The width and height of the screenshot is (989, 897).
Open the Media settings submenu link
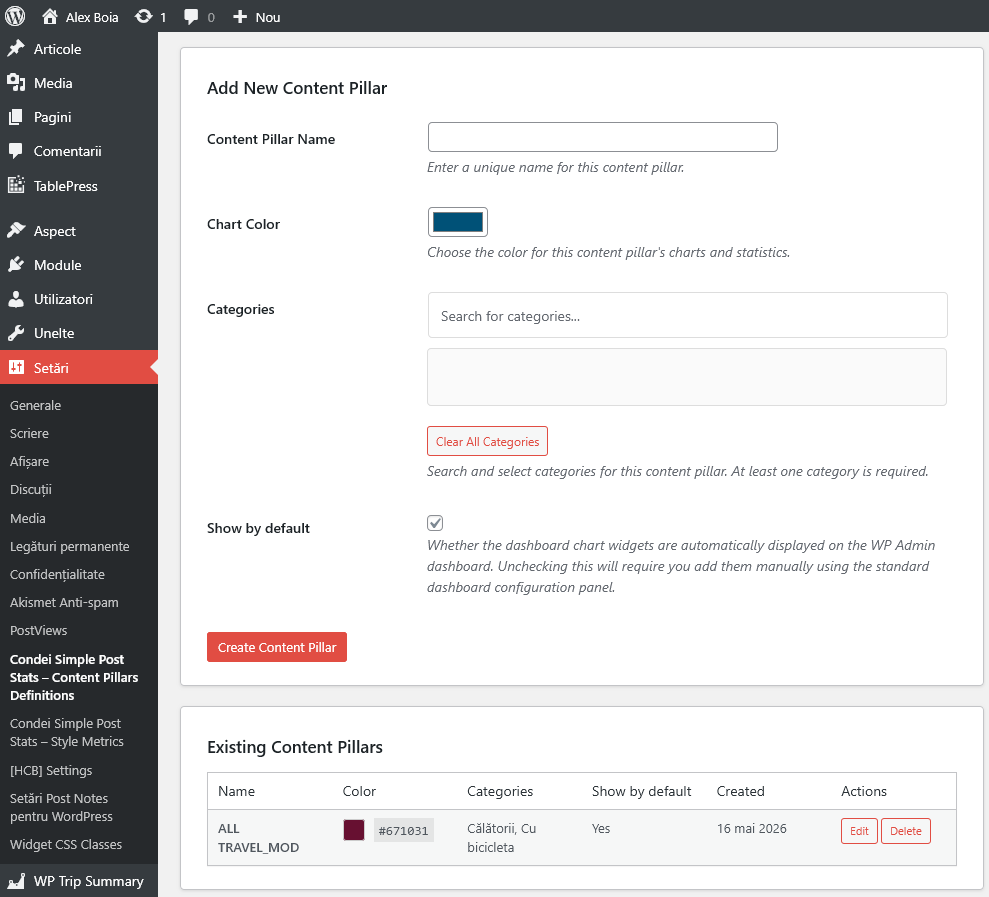[x=28, y=518]
